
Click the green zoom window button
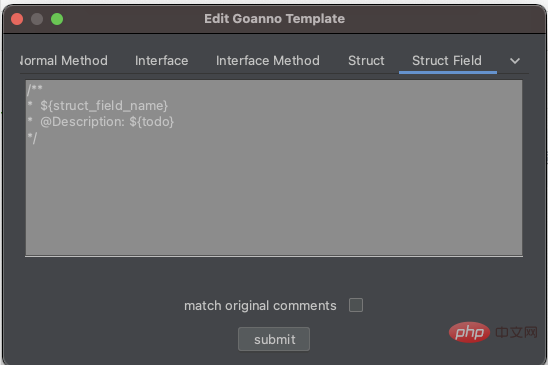(x=57, y=19)
